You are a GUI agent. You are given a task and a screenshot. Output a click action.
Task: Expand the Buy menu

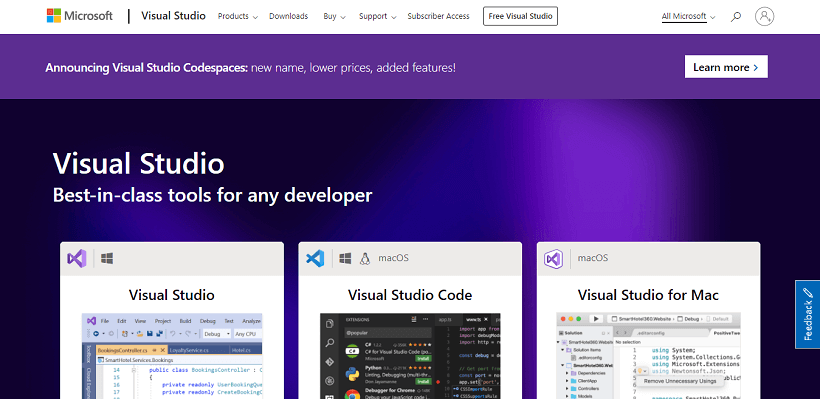(335, 16)
